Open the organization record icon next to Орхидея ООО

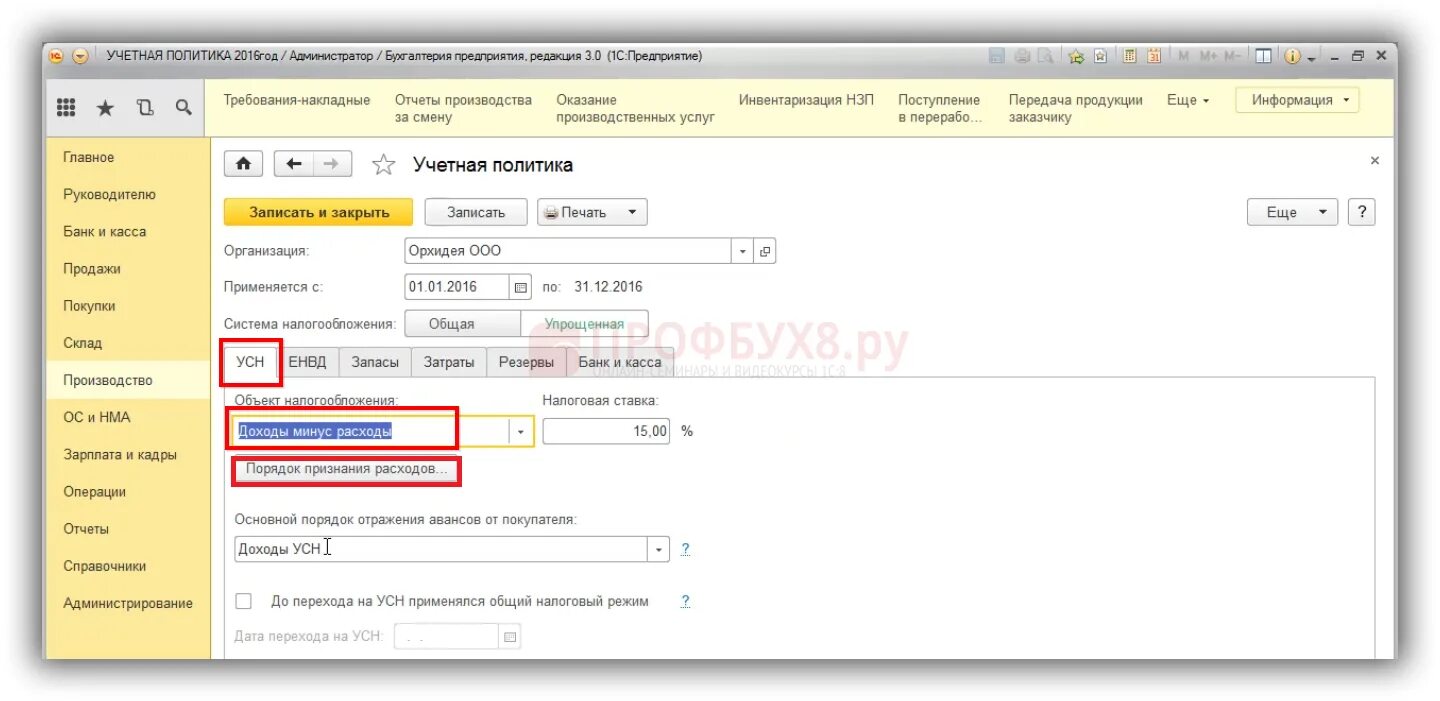coord(766,251)
